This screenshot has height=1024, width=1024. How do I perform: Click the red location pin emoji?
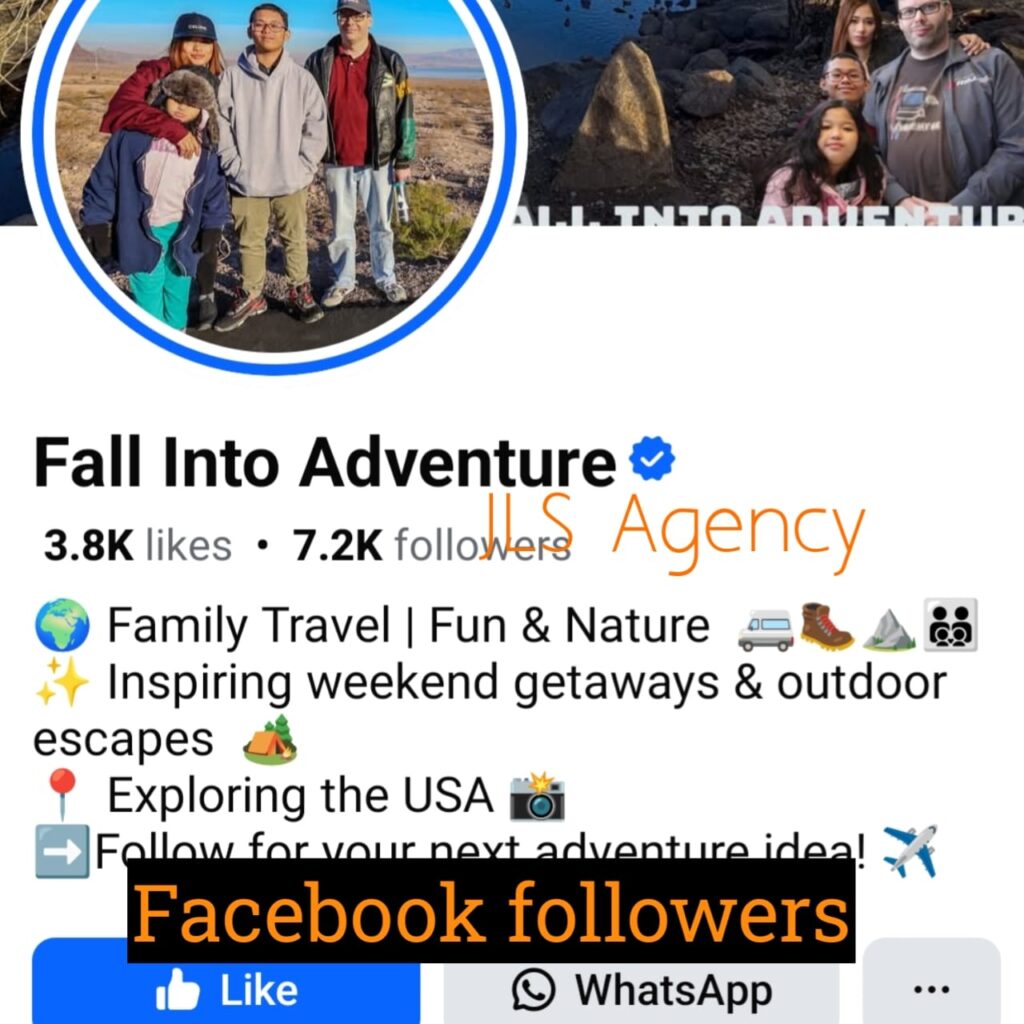62,793
